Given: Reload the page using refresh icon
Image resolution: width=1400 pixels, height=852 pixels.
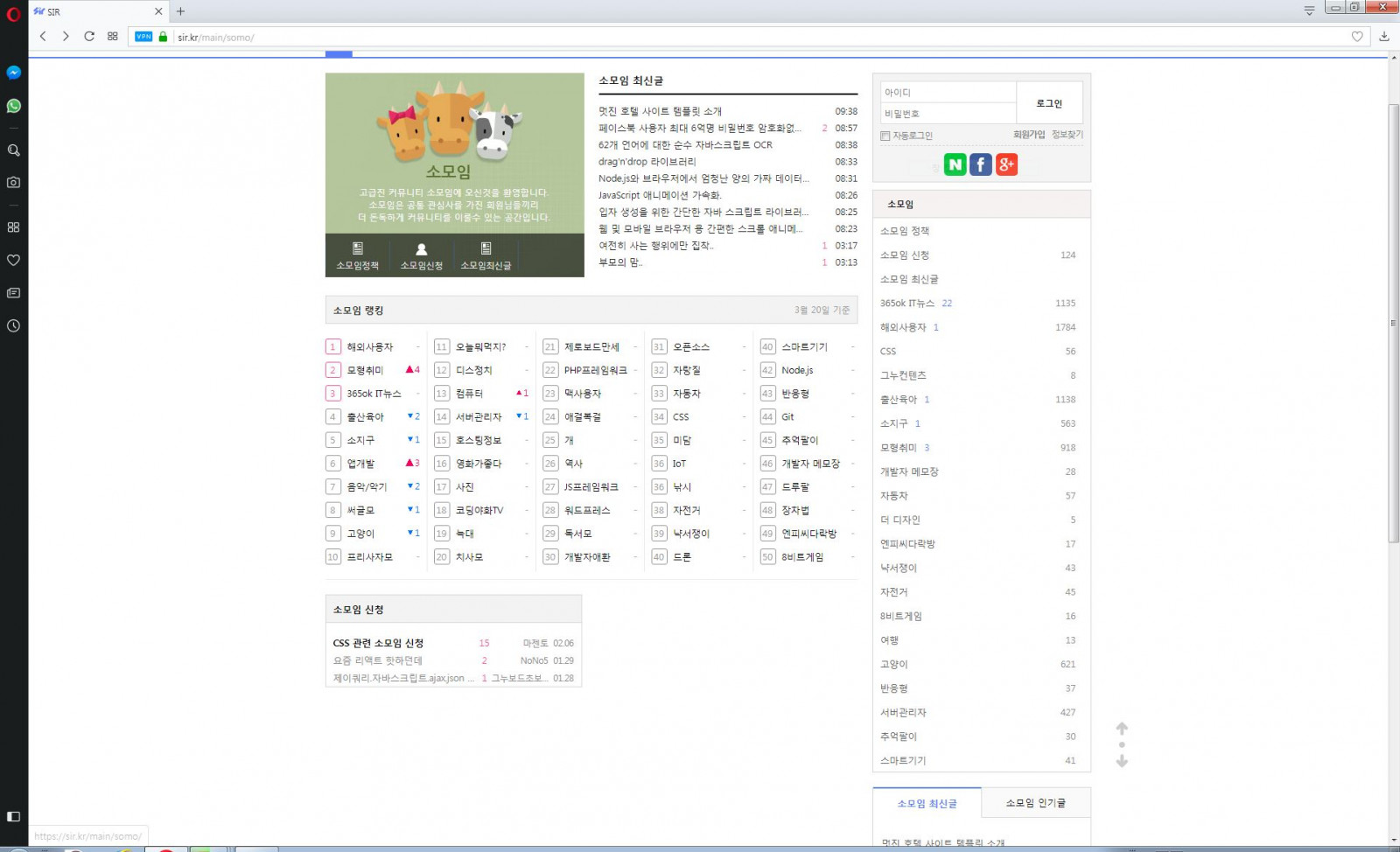Looking at the screenshot, I should 88,37.
